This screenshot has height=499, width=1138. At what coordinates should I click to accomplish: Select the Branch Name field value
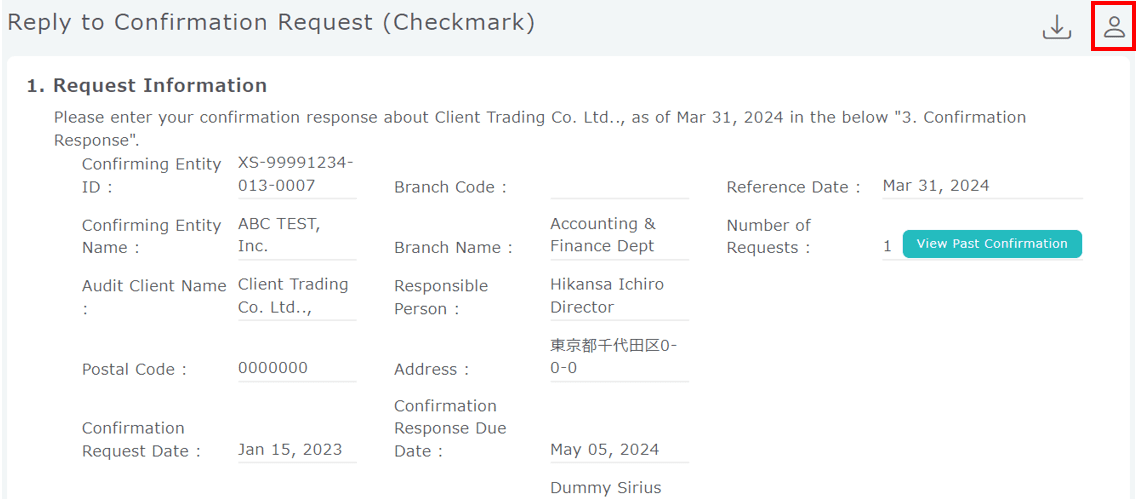click(619, 235)
